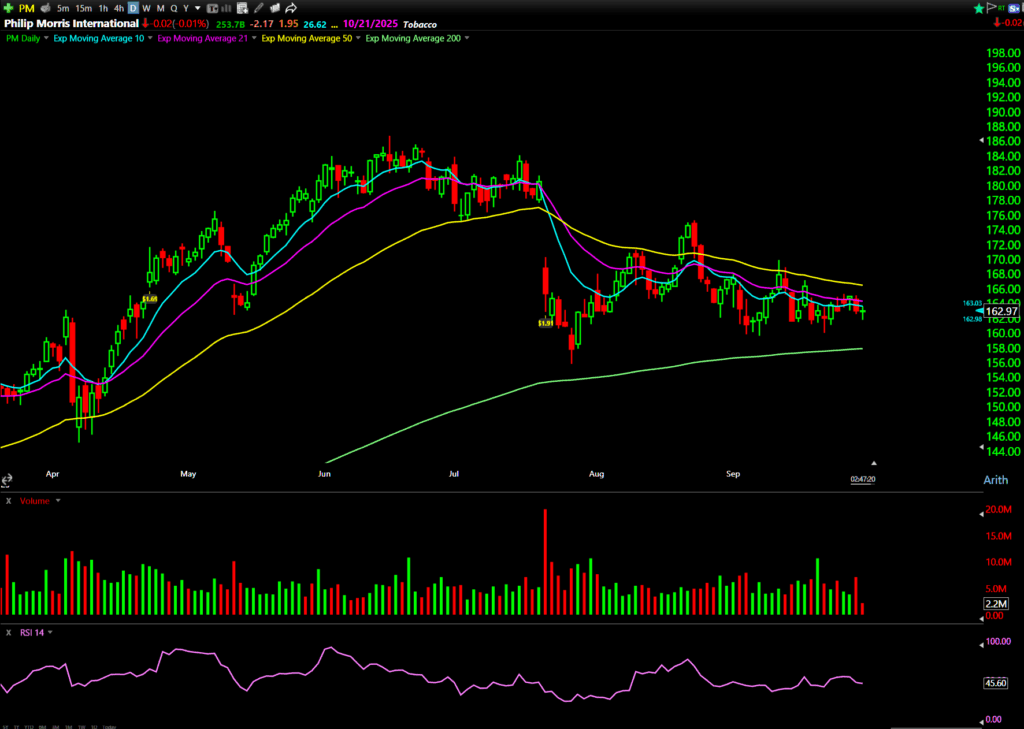1024x729 pixels.
Task: Click the share arrow icon
Action: 291,8
